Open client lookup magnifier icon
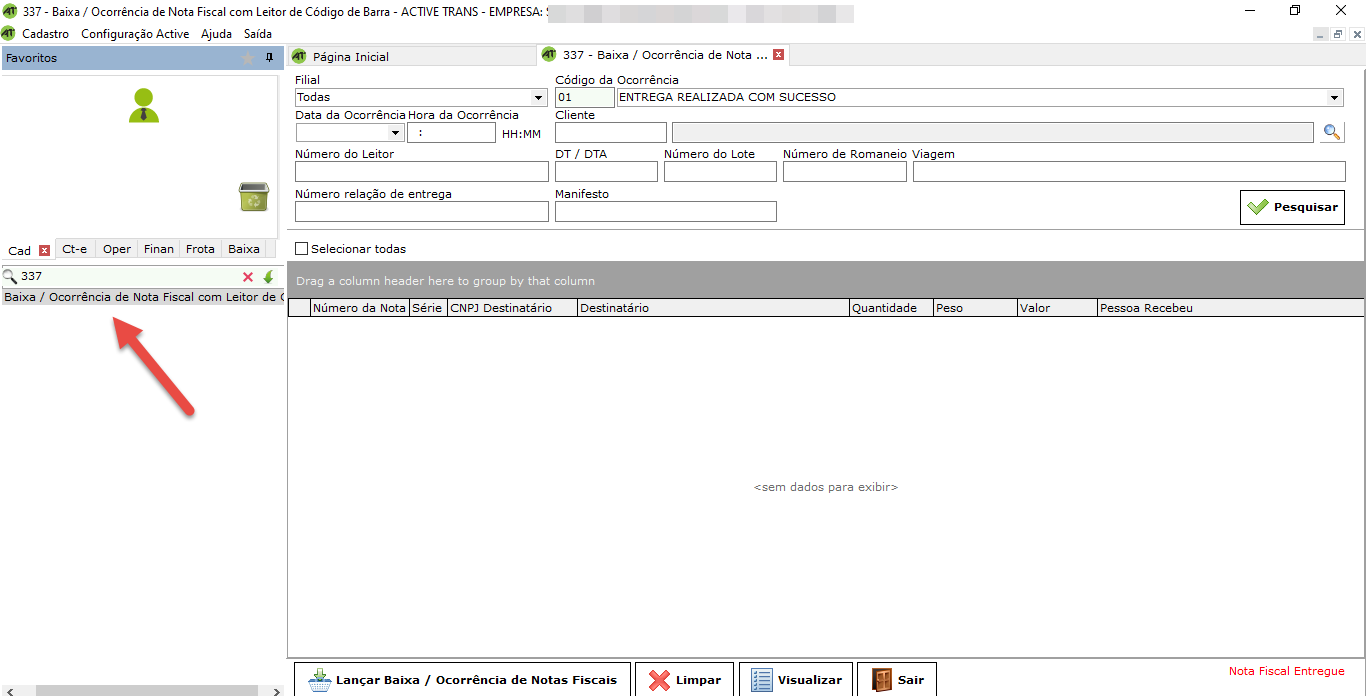The image size is (1366, 696). point(1331,132)
